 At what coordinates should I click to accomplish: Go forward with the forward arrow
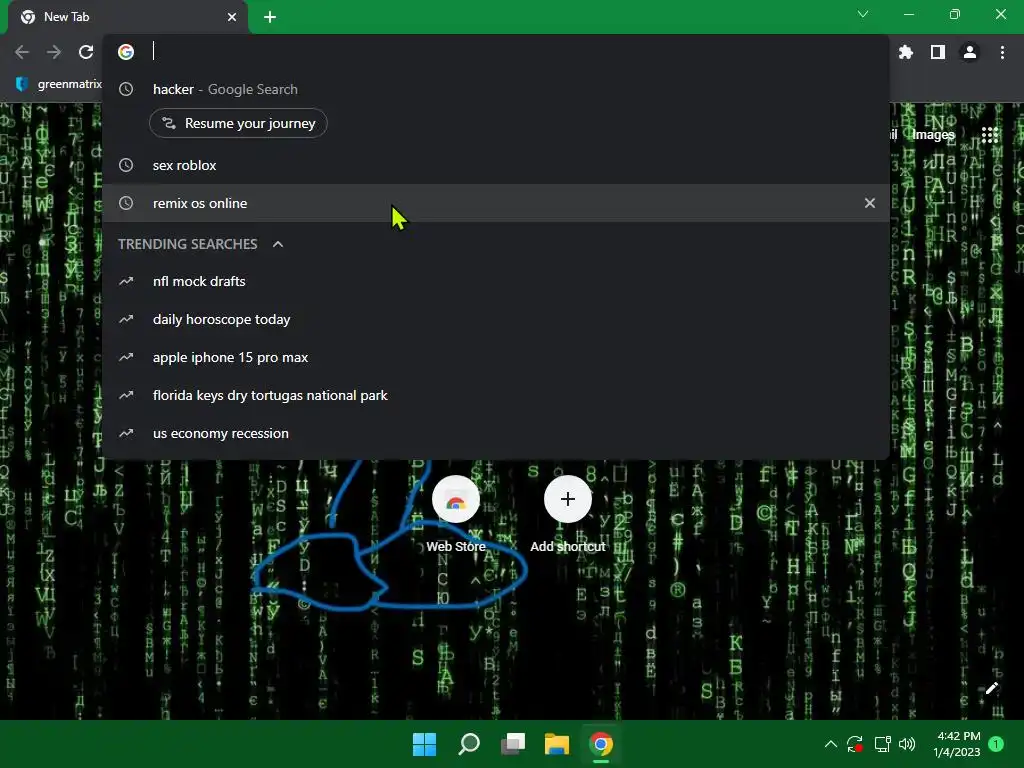54,52
